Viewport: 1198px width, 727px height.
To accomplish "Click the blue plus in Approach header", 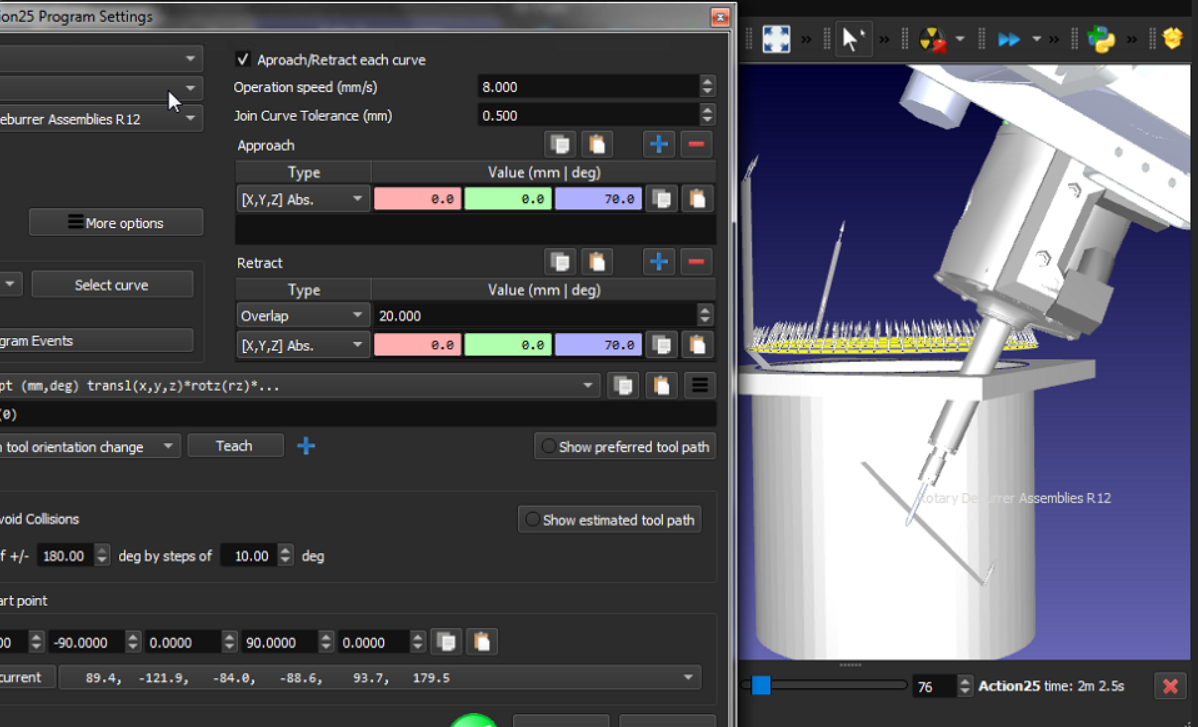I will [658, 145].
